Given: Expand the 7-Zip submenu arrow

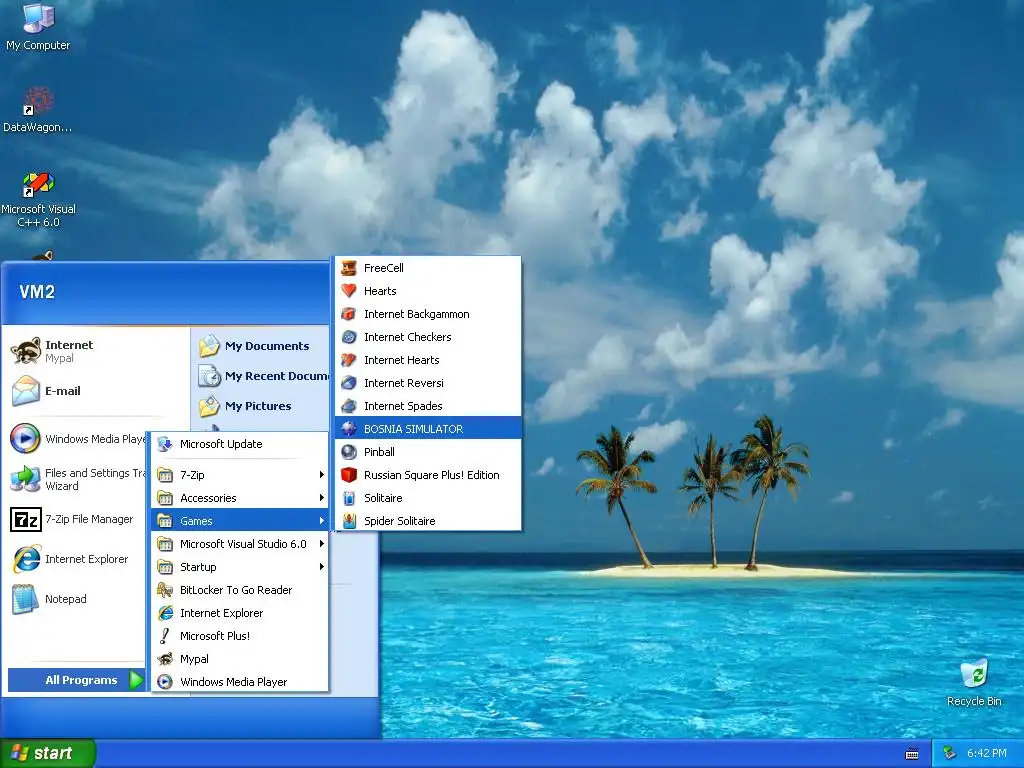Looking at the screenshot, I should tap(321, 475).
